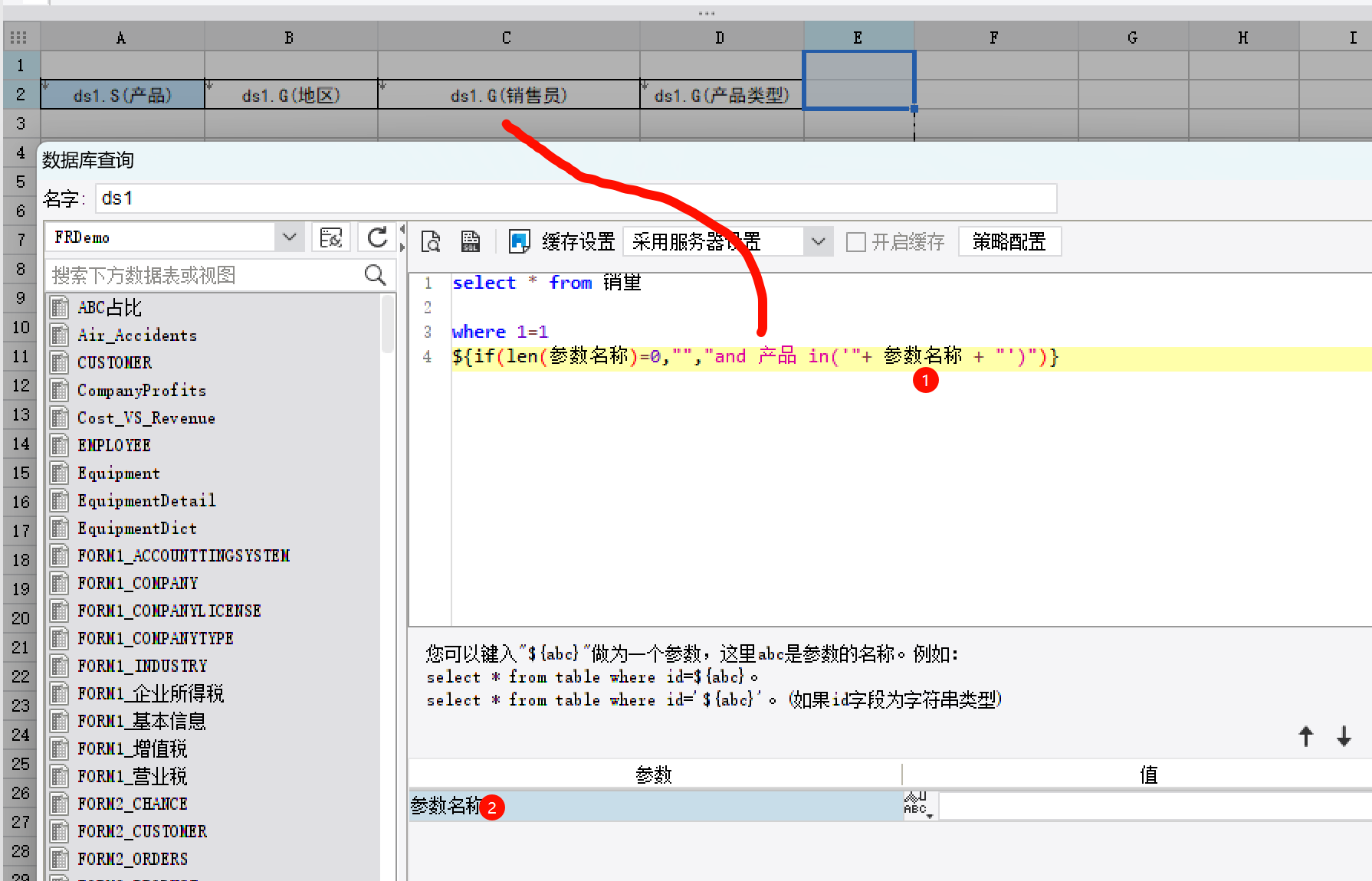This screenshot has width=1372, height=881.
Task: Click cell ds1.G(销售员)
Action: [509, 95]
